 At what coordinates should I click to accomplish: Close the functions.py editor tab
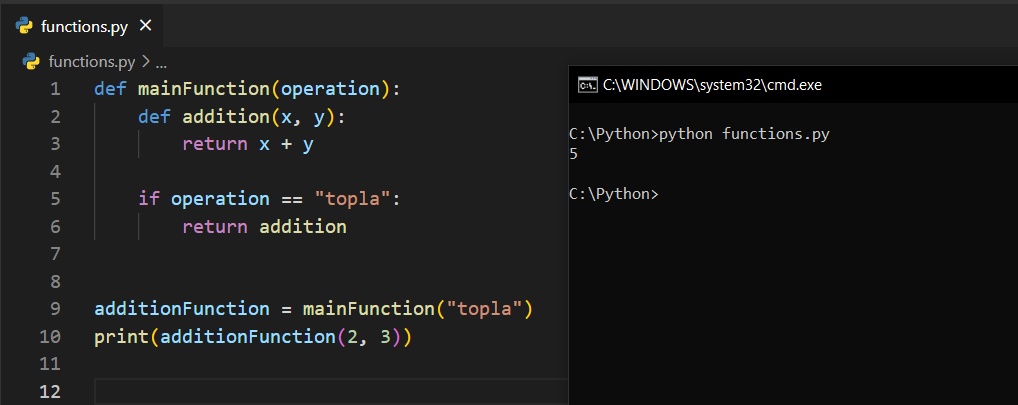tap(145, 26)
